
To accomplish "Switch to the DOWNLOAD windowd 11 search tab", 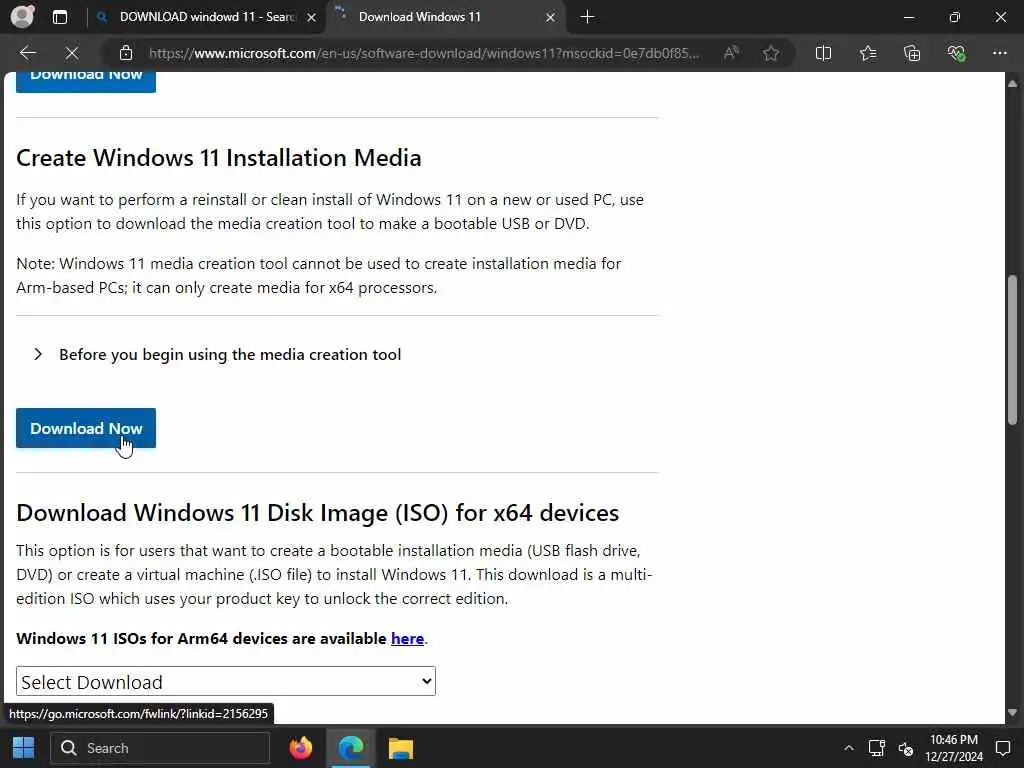I will (206, 17).
